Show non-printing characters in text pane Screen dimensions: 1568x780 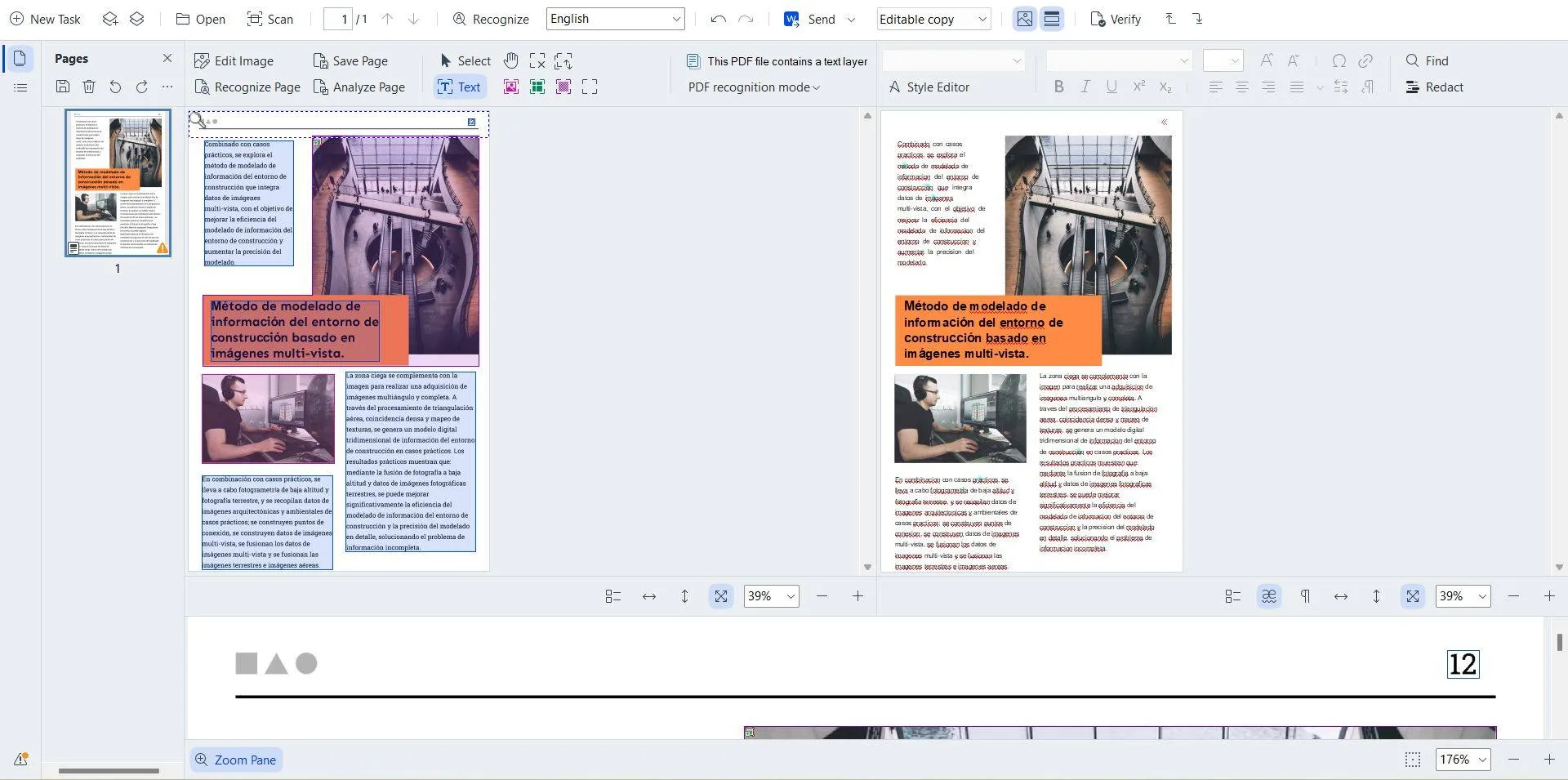tap(1305, 596)
